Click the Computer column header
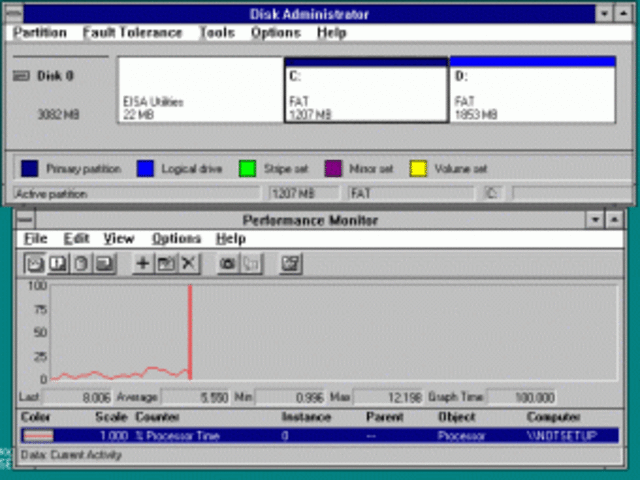 click(x=553, y=417)
